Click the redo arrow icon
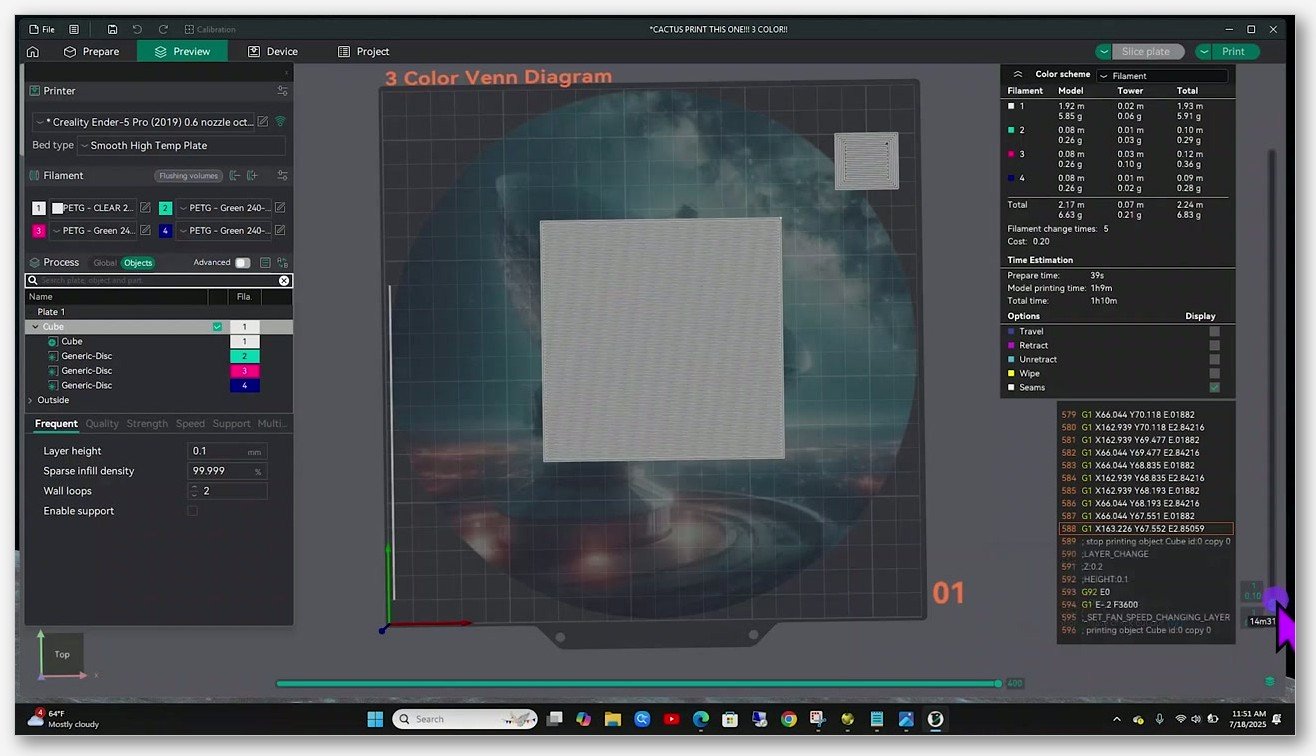Image resolution: width=1316 pixels, height=756 pixels. tap(163, 30)
